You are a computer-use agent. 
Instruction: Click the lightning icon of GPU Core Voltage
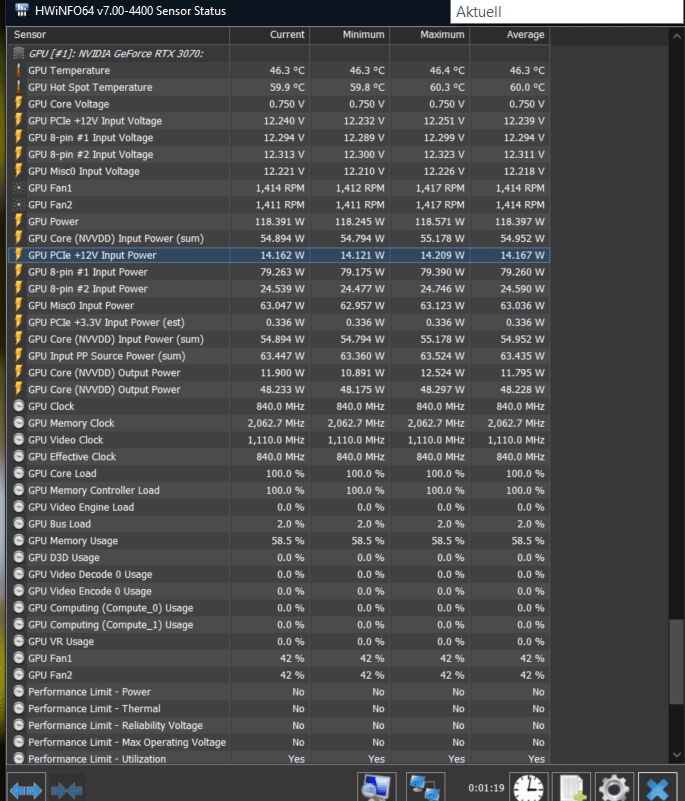coord(19,104)
